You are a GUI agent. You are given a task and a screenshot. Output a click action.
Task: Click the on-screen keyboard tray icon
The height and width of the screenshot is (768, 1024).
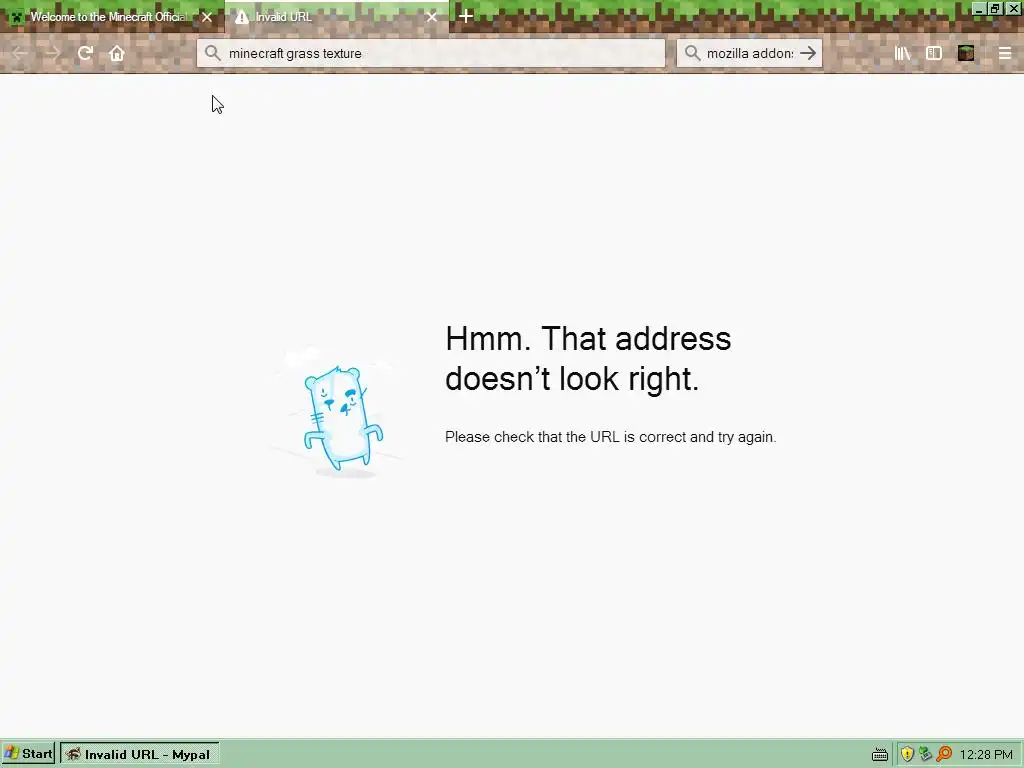tap(880, 755)
